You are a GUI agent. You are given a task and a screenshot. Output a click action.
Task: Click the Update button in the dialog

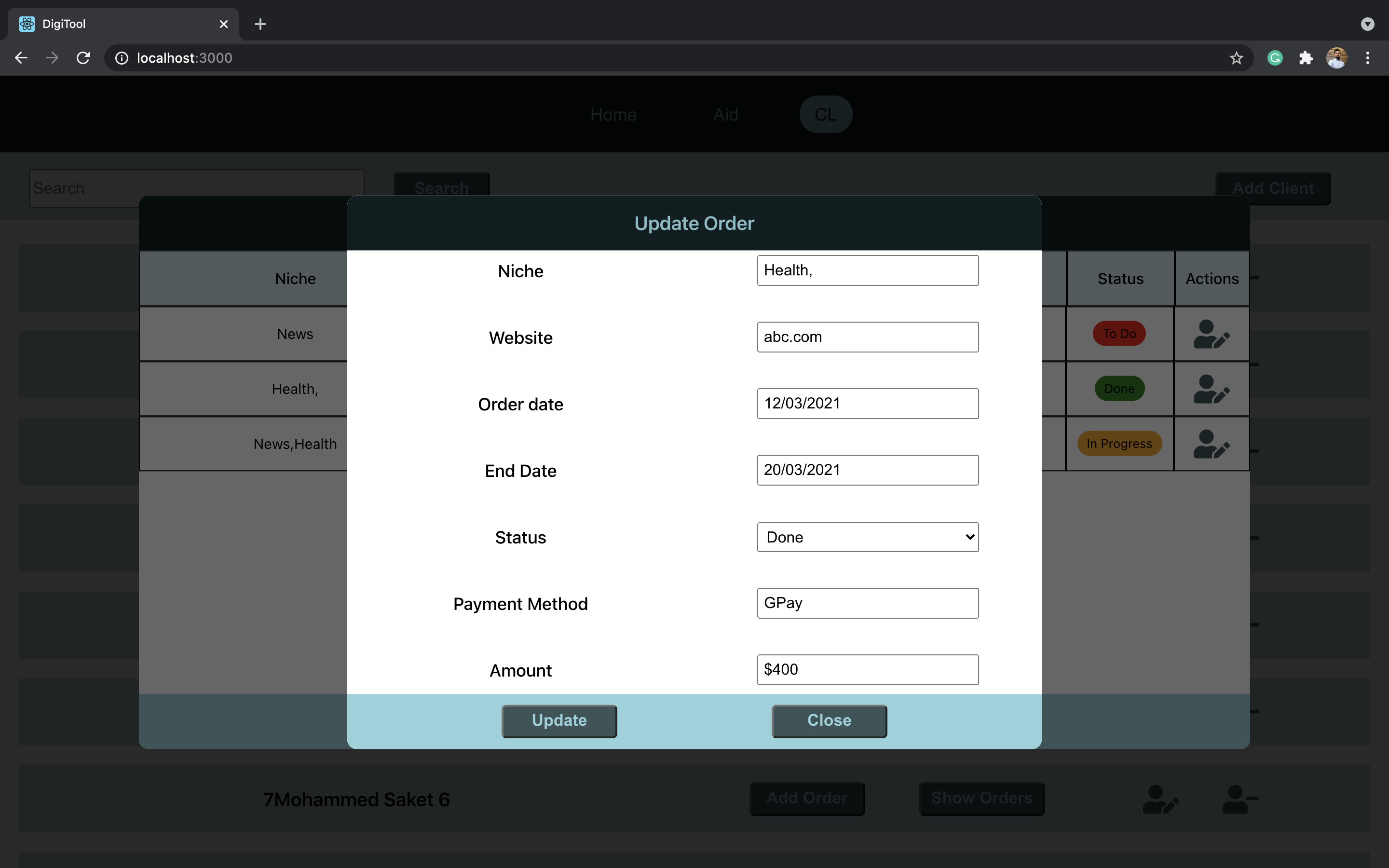(558, 720)
